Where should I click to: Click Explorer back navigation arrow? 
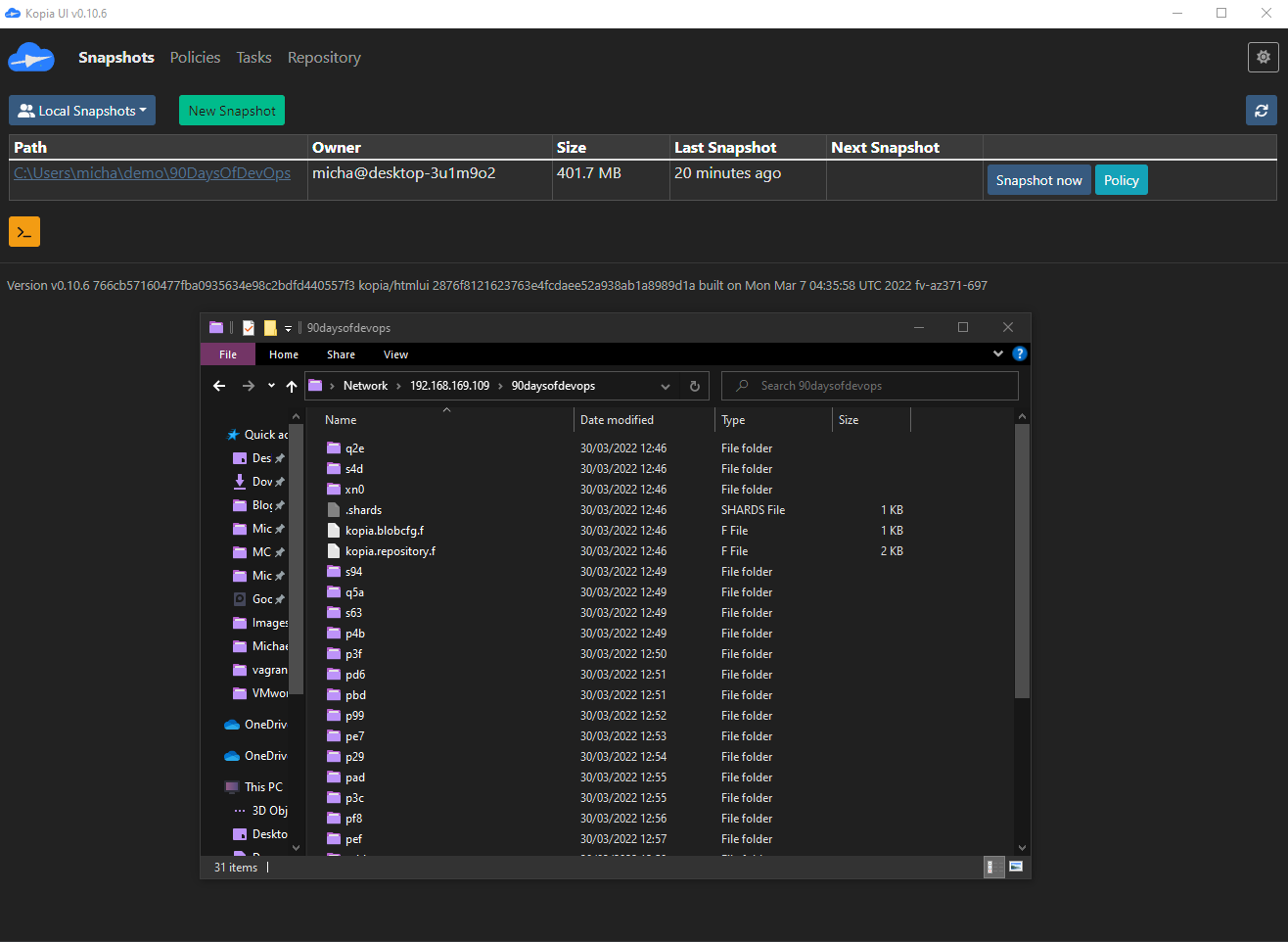219,386
